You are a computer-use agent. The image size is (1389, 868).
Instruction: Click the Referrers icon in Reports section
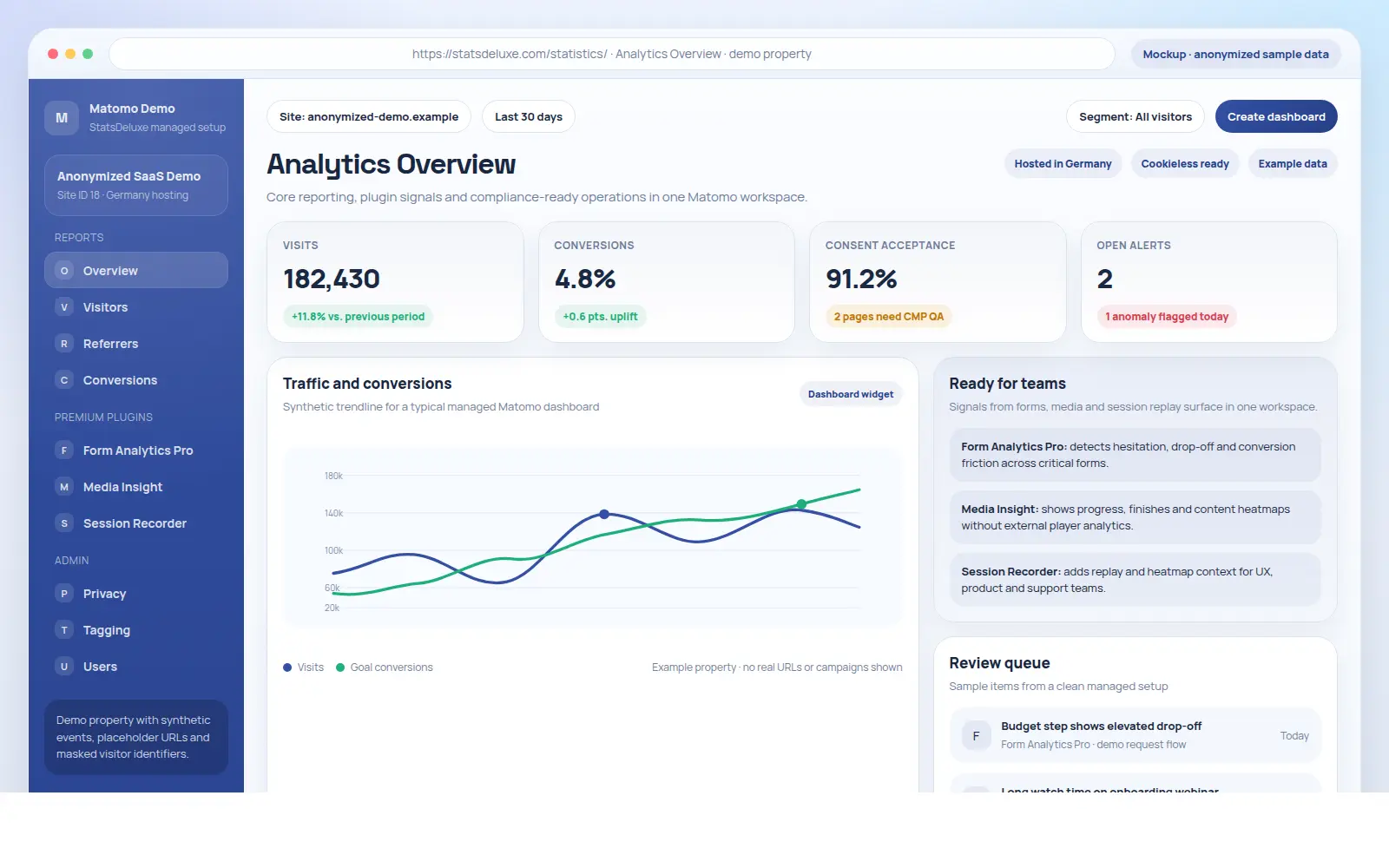pyautogui.click(x=63, y=343)
